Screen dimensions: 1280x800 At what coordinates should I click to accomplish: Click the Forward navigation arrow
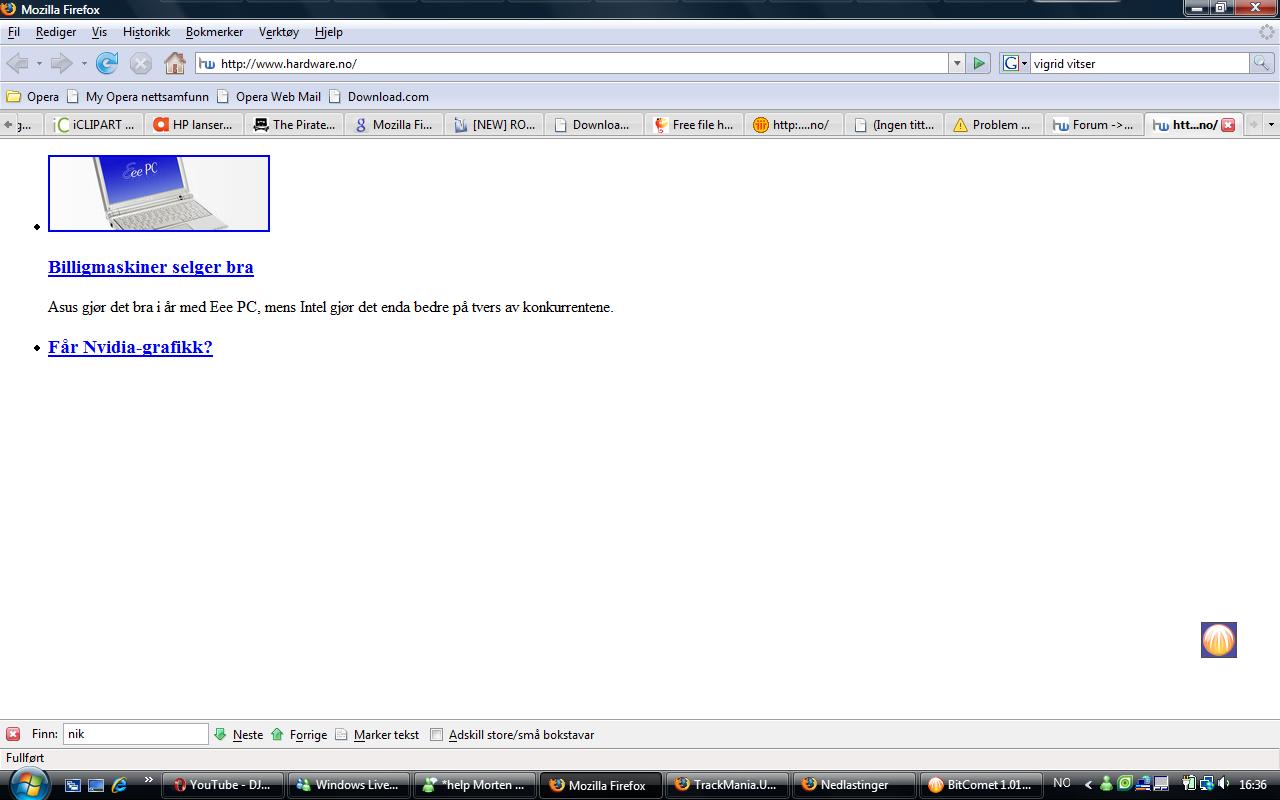tap(62, 63)
